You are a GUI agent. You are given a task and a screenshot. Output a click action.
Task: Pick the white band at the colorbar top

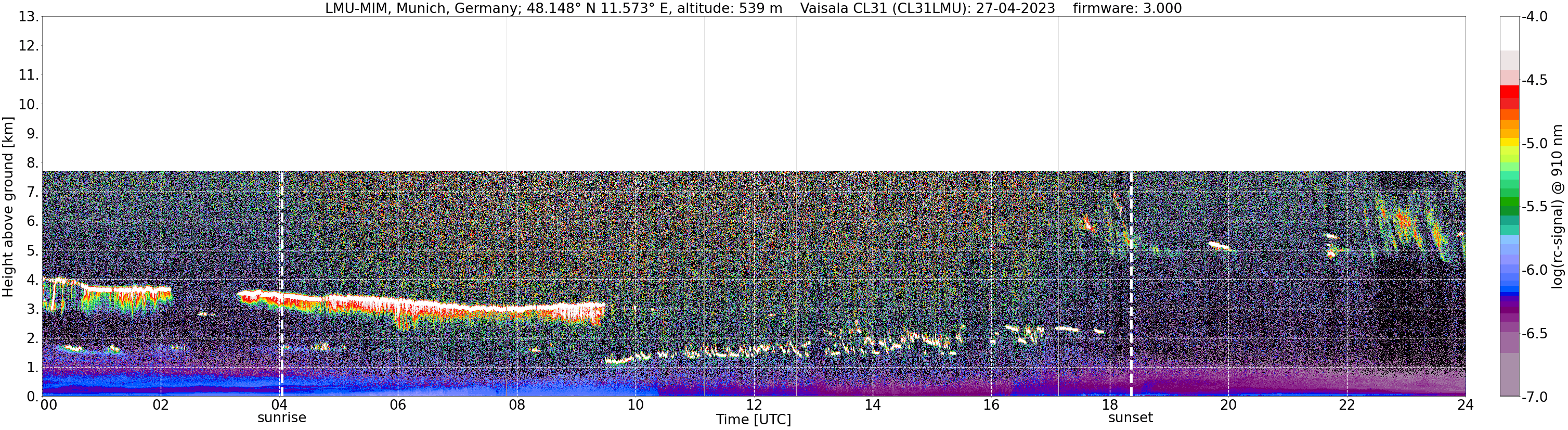point(1510,33)
